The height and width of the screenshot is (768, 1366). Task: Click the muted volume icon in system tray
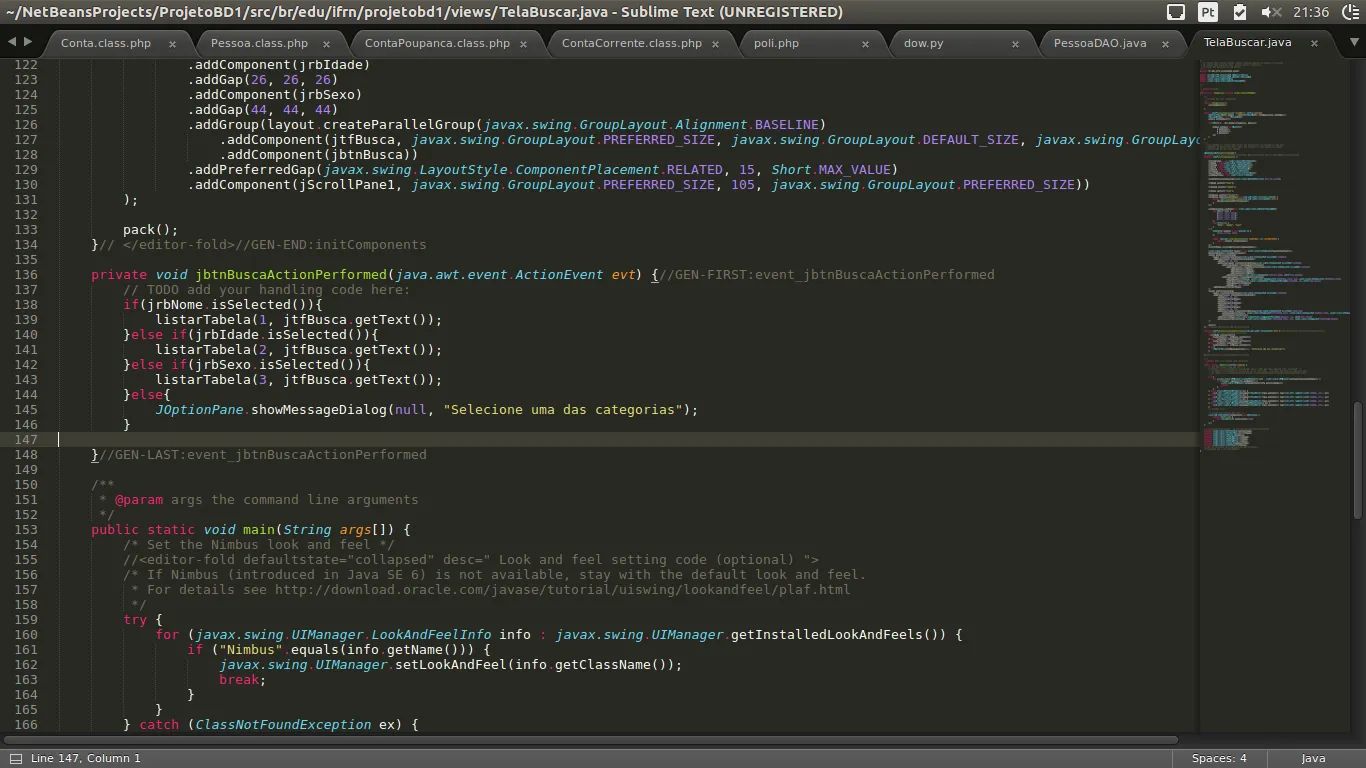pyautogui.click(x=1271, y=12)
